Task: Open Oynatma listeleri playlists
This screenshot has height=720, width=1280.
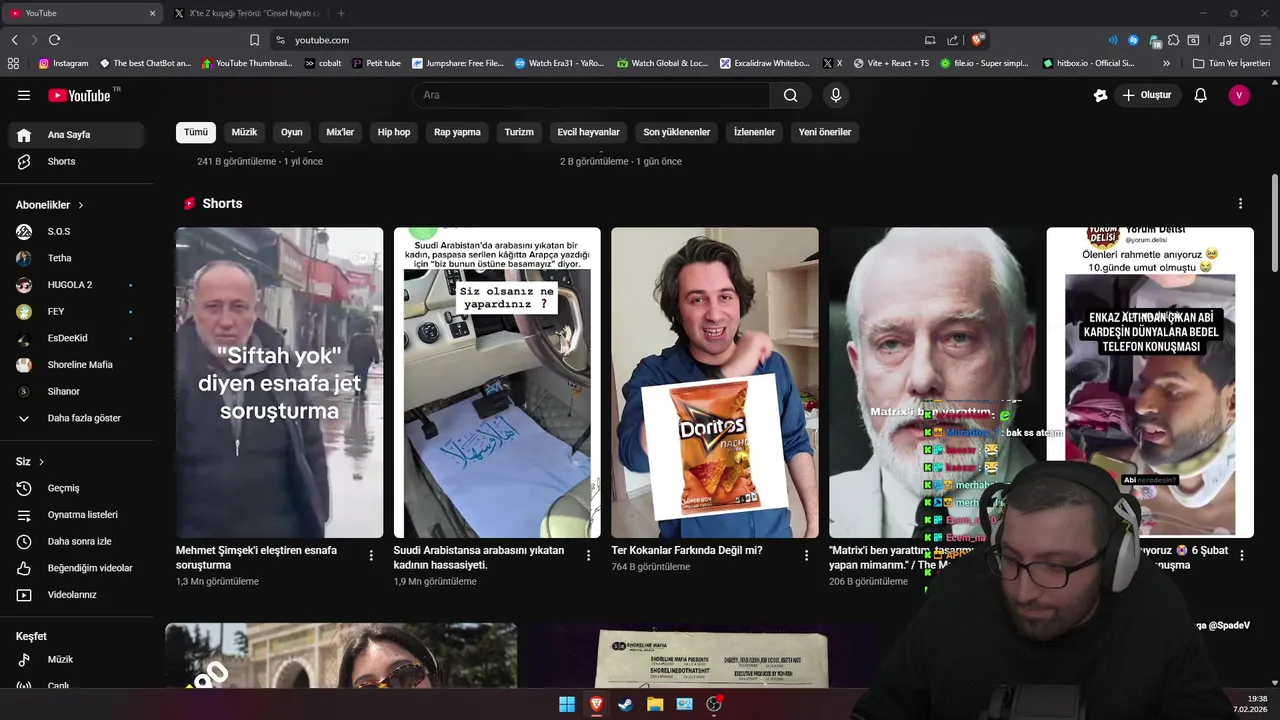Action: 76,515
